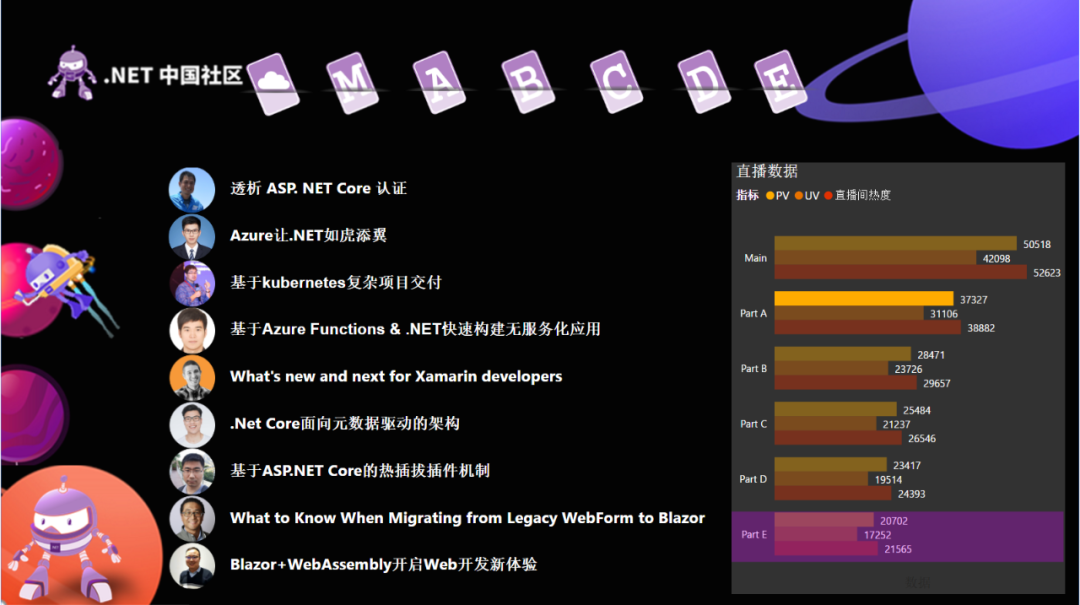Select the Part C 直播间热度 bar valued 26546
Screen dimensions: 1080x605
point(838,438)
